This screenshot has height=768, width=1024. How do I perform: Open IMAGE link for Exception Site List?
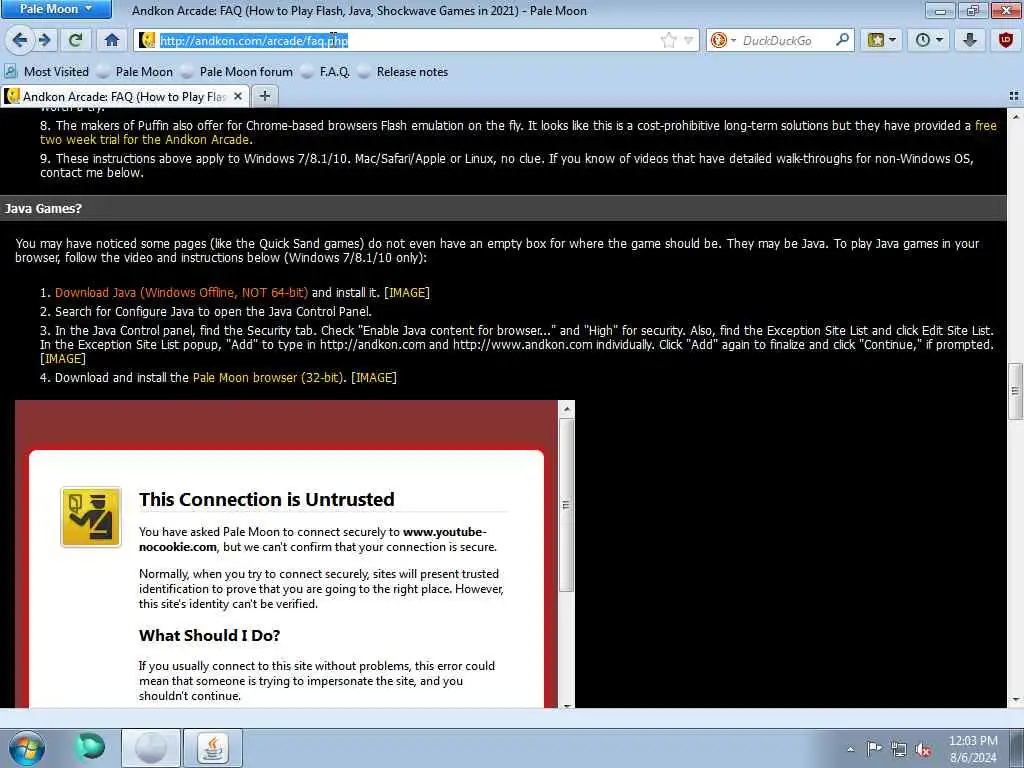point(63,359)
